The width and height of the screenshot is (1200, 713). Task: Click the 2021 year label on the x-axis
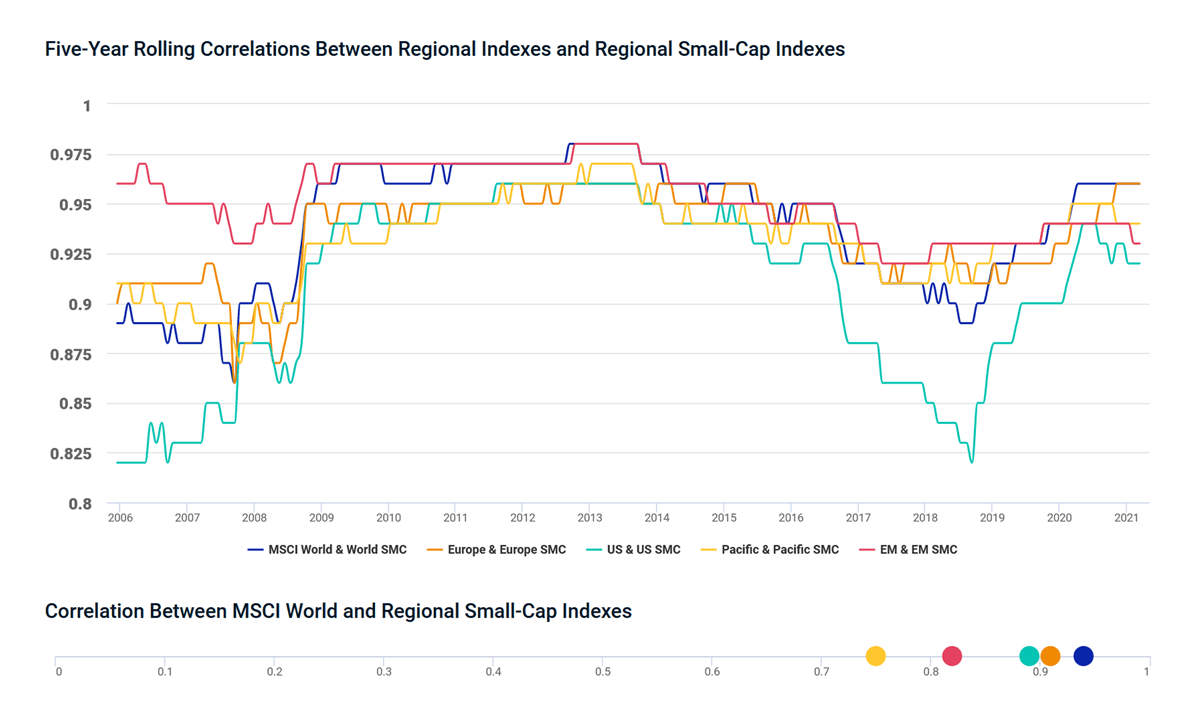pos(1126,518)
